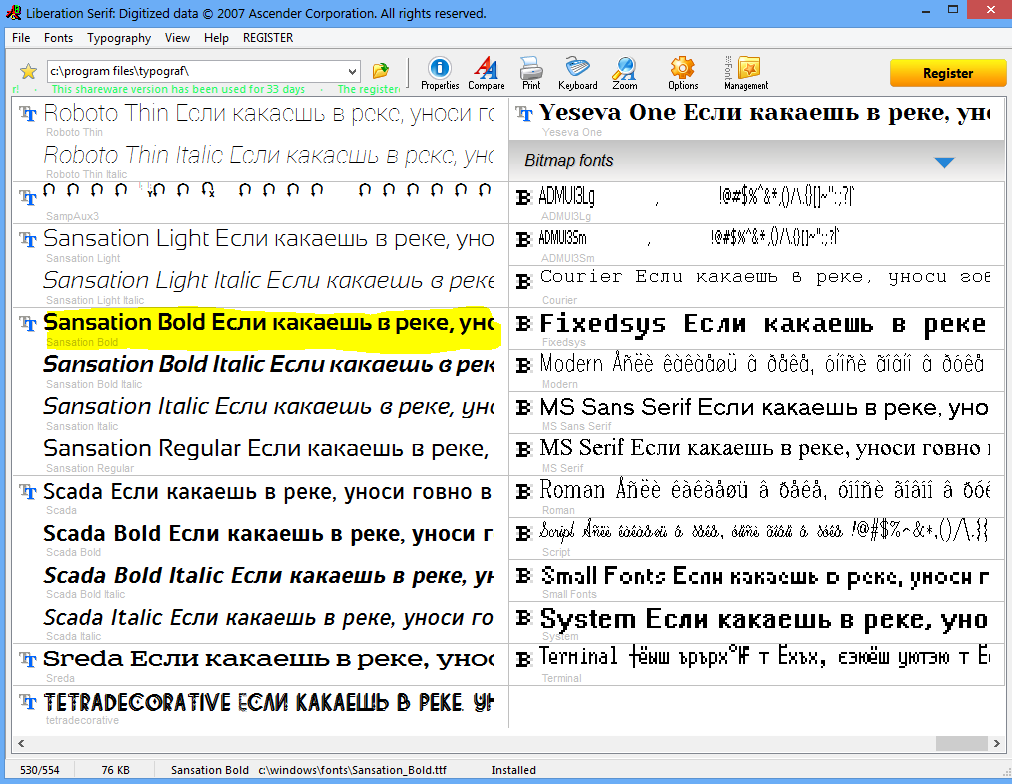Click the favorites star icon
Image resolution: width=1012 pixels, height=784 pixels.
tap(28, 71)
